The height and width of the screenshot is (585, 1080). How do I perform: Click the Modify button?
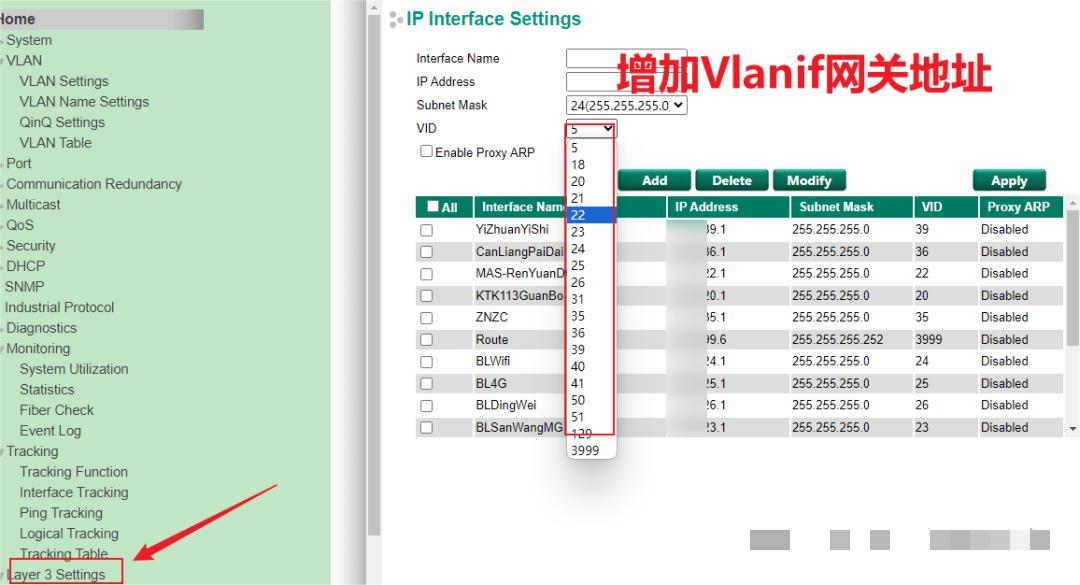click(809, 181)
